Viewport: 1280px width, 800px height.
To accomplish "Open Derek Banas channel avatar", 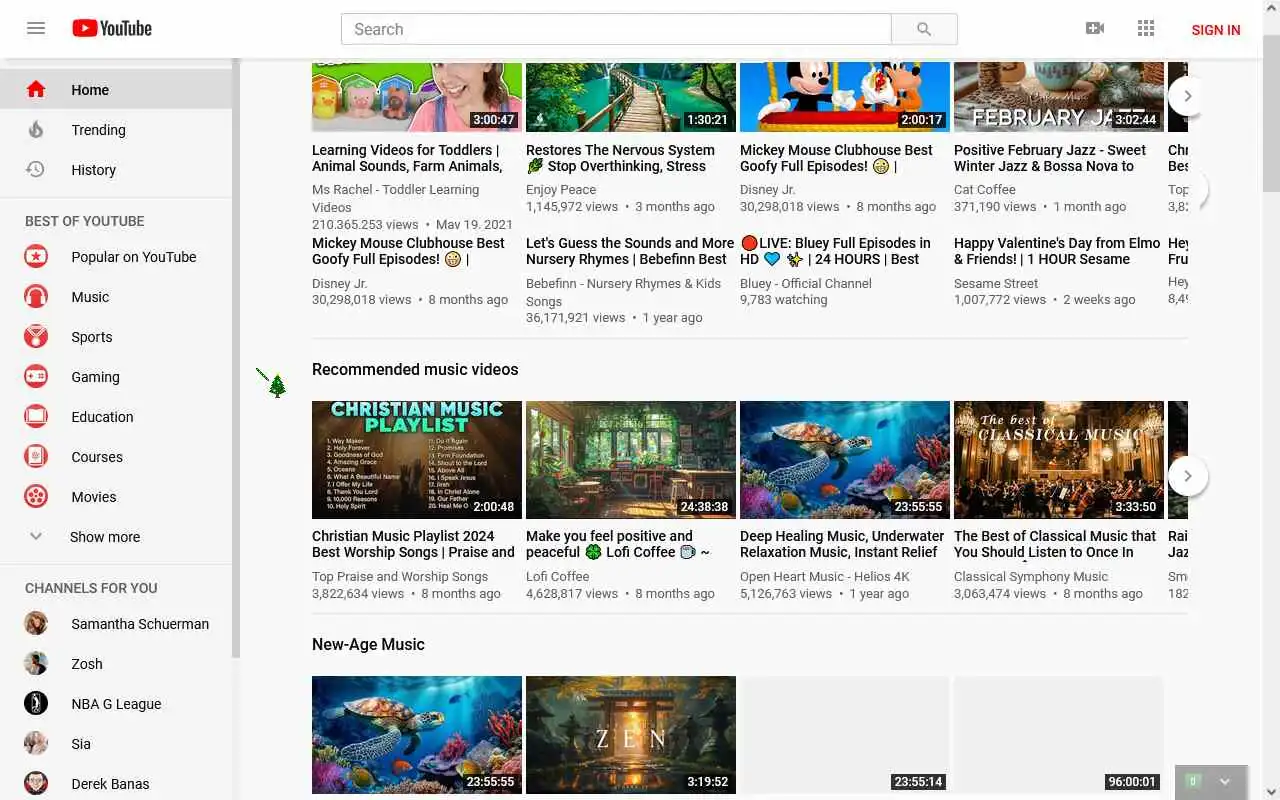I will pos(36,783).
